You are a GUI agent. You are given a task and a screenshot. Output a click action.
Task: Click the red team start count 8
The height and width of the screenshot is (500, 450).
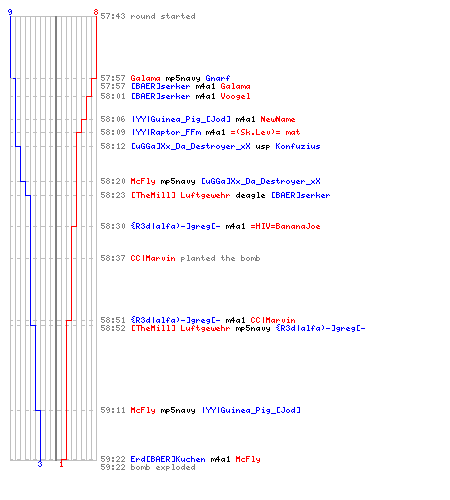click(x=96, y=12)
